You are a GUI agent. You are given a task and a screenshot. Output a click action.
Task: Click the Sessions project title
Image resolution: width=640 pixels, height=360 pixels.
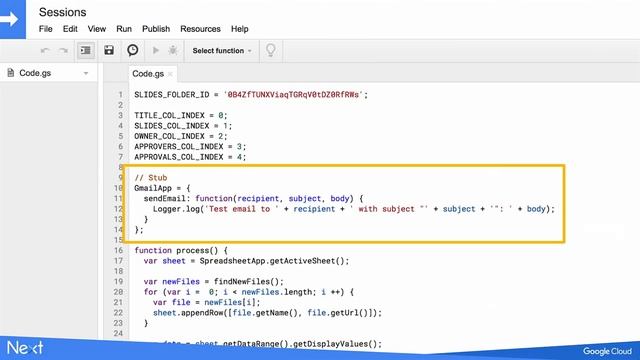coord(62,12)
